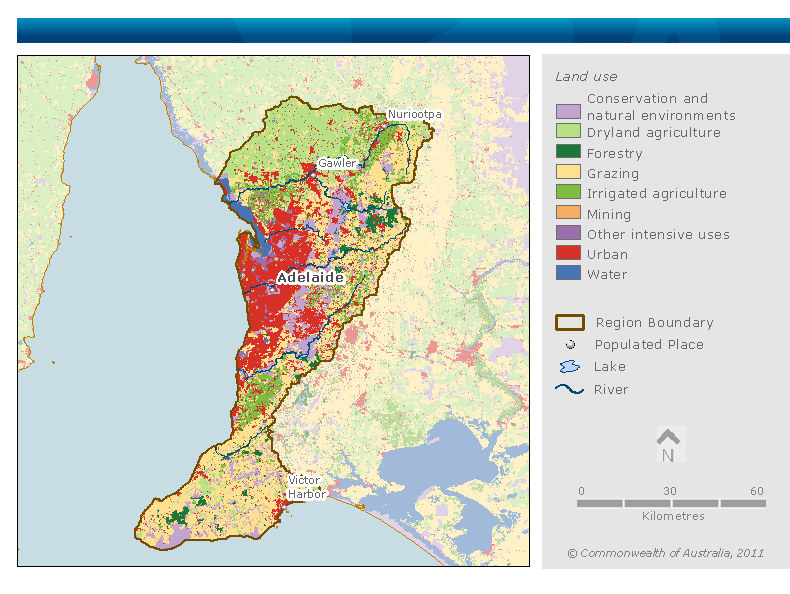Click the 'Forestry' legend text

pyautogui.click(x=615, y=153)
